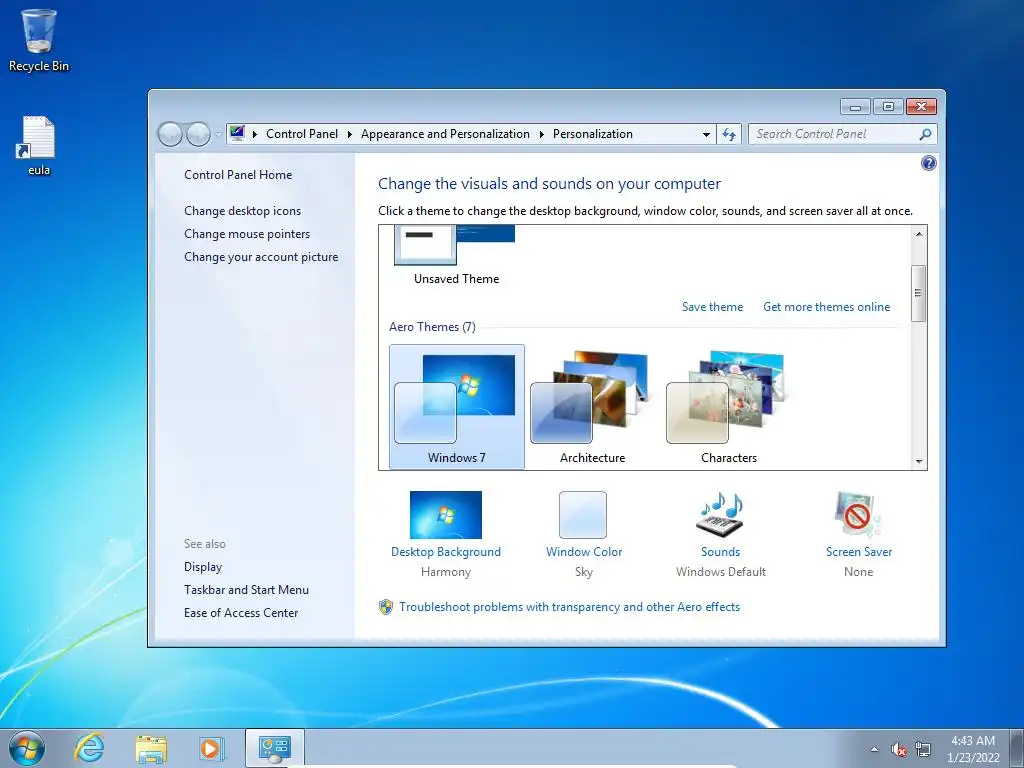
Task: Select the Architecture theme
Action: (592, 406)
